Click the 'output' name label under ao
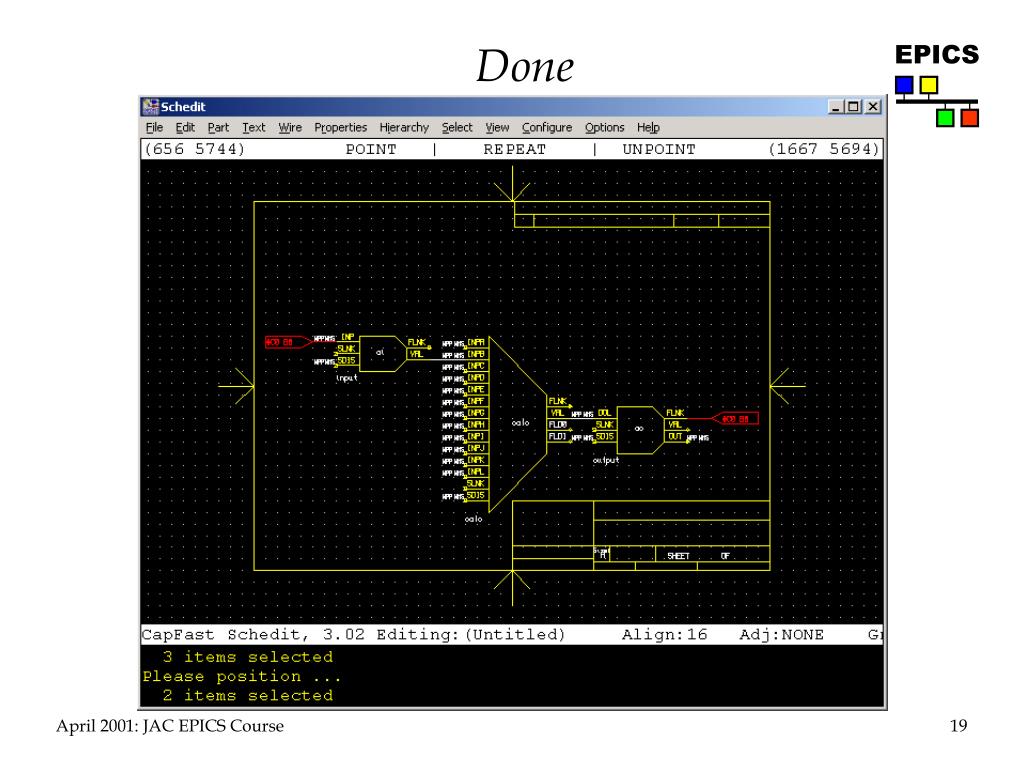Screen dimensions: 1024x768 (x=606, y=460)
